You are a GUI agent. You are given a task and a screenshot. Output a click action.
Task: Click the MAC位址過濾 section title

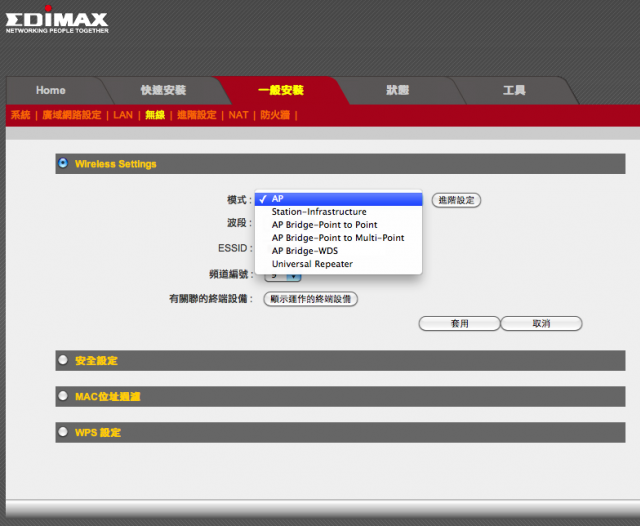click(108, 397)
